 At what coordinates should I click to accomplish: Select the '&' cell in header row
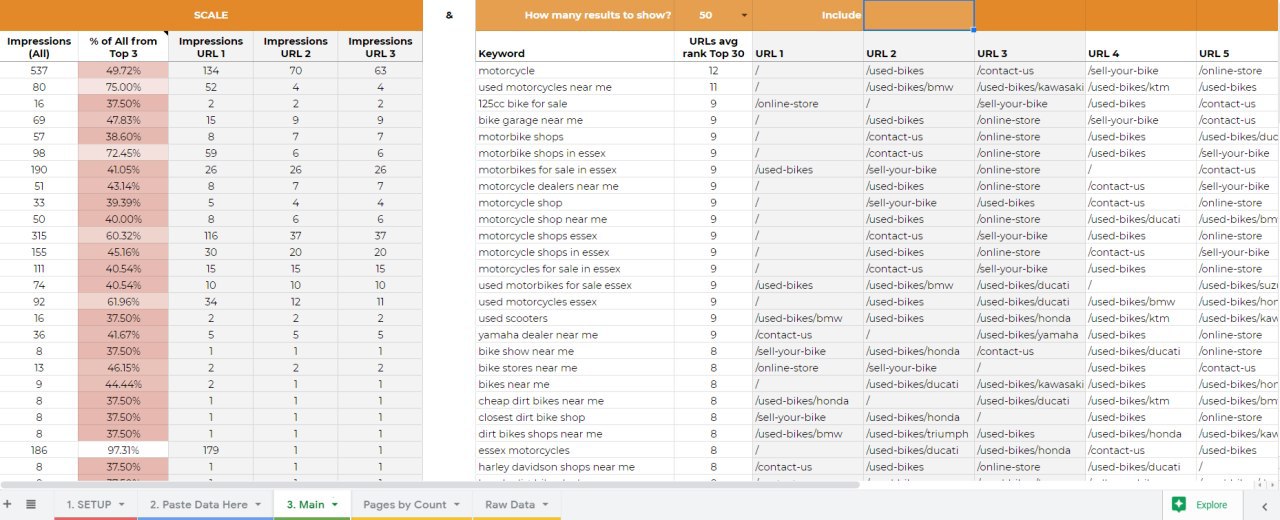[x=449, y=15]
